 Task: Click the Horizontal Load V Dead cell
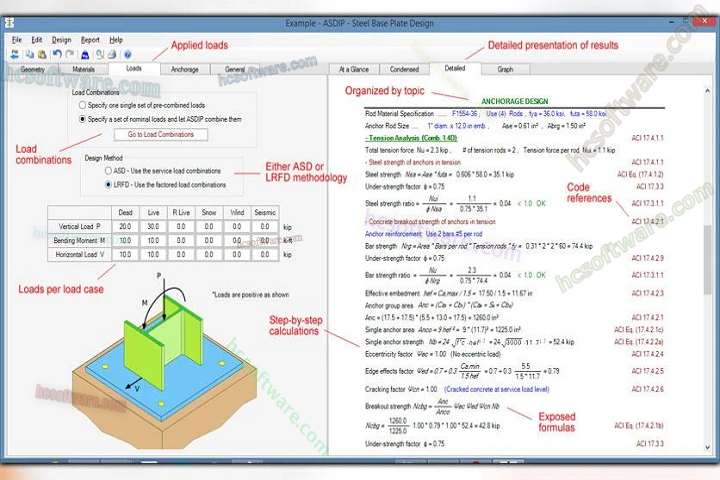[x=125, y=254]
